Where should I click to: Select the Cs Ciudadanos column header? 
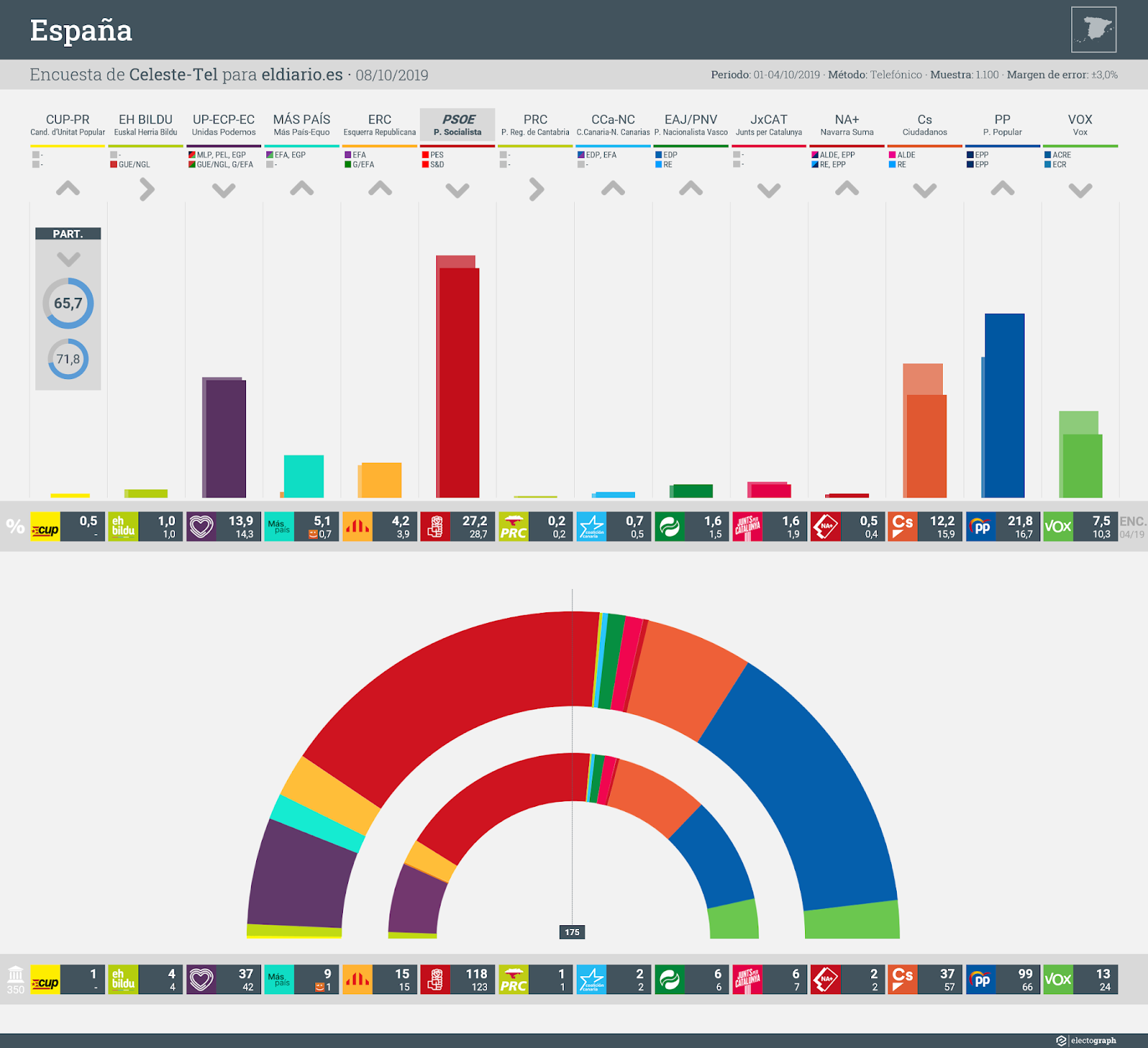[x=924, y=125]
